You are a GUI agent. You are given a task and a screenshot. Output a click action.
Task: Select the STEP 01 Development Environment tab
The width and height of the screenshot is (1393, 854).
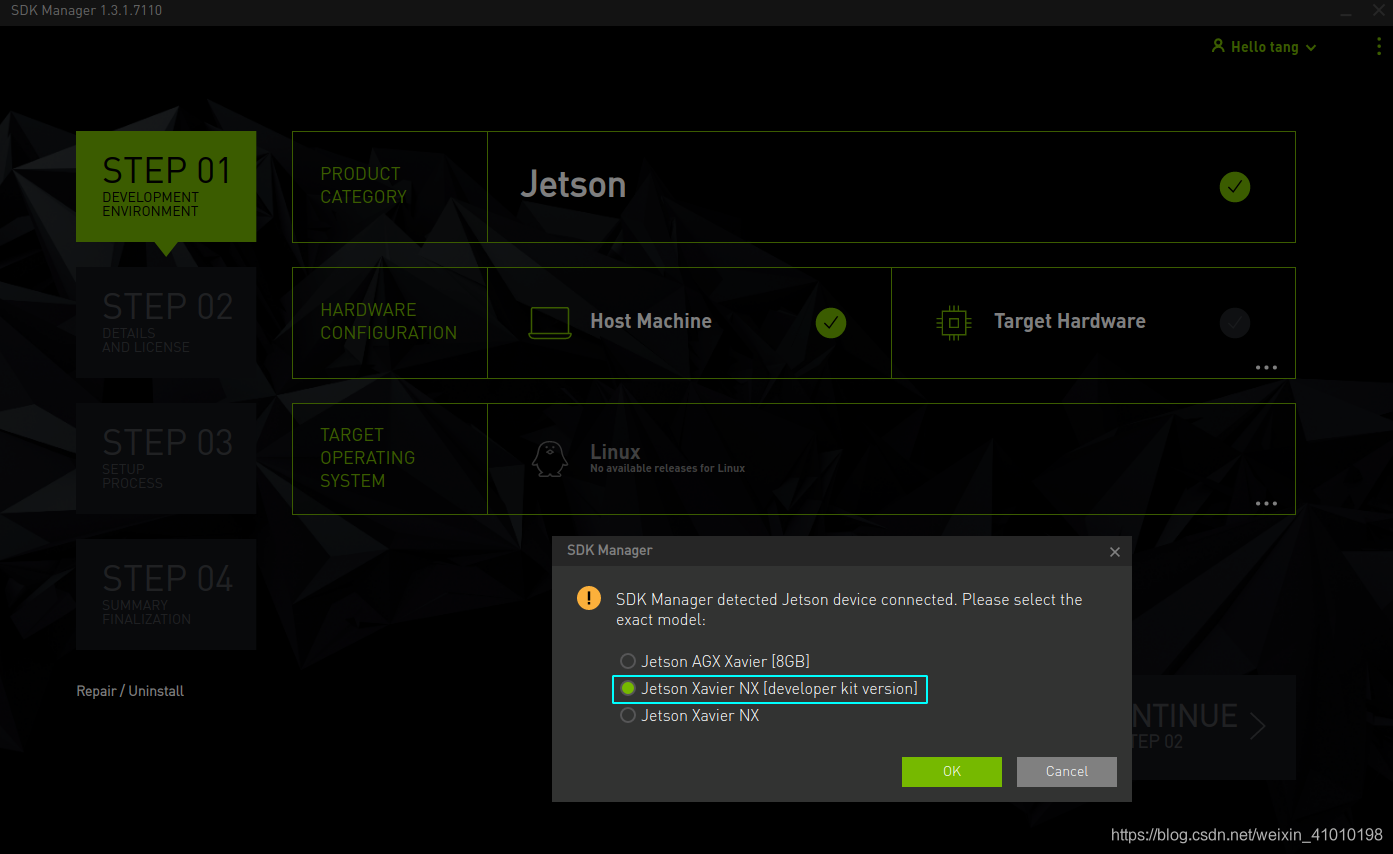coord(166,186)
